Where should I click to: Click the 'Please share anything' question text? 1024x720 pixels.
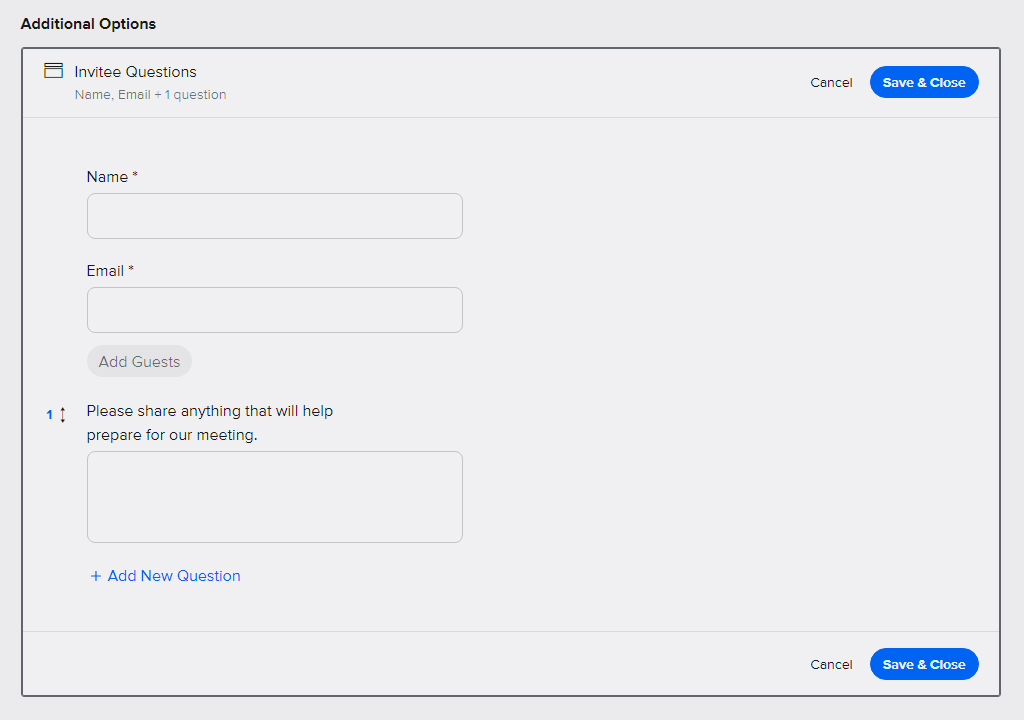tap(210, 423)
